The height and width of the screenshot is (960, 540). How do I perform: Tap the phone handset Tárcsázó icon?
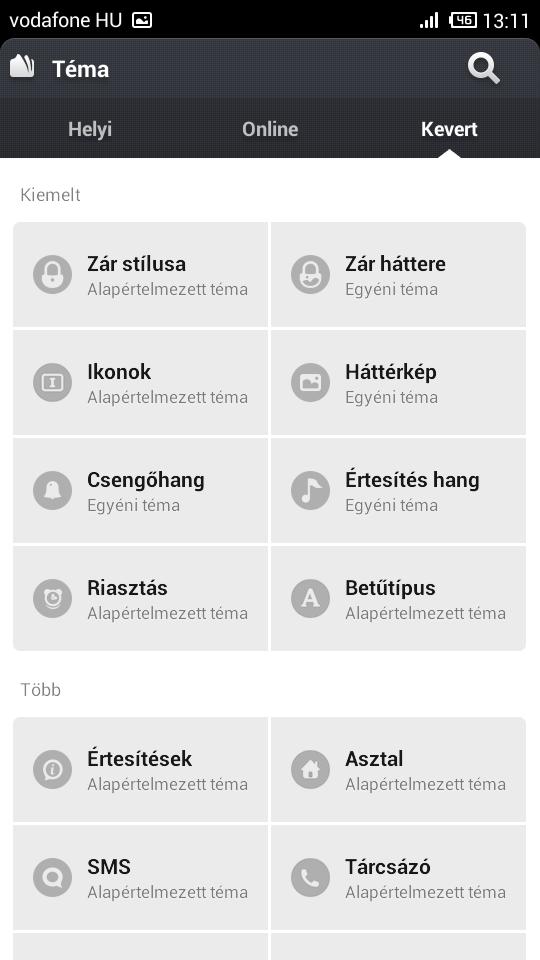coord(310,877)
